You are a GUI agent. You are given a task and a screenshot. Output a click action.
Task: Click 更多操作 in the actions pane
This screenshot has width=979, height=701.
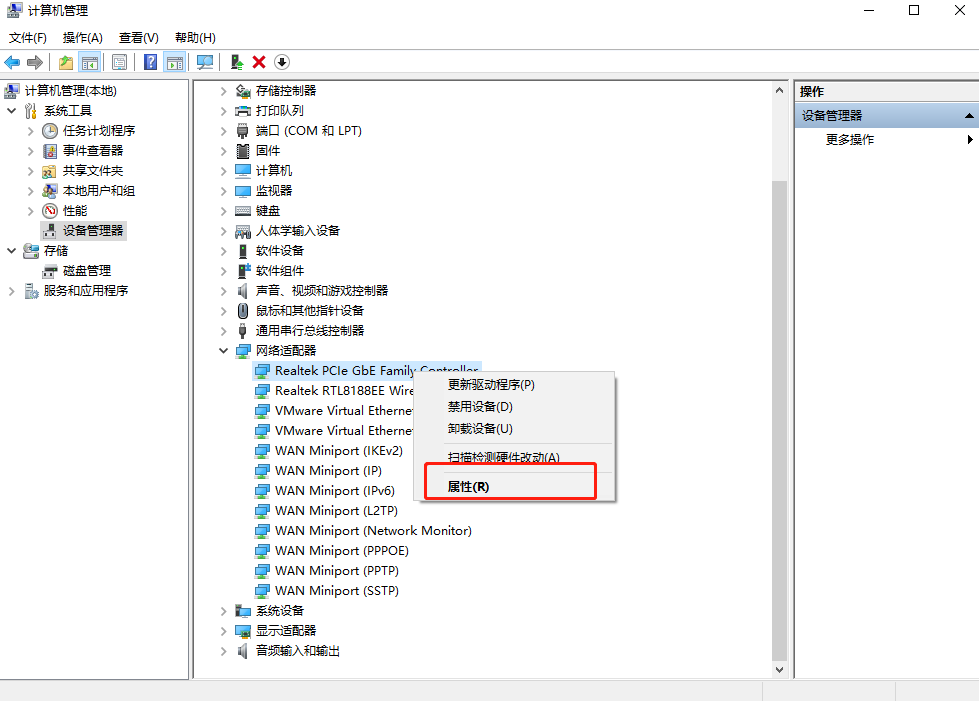pos(849,140)
